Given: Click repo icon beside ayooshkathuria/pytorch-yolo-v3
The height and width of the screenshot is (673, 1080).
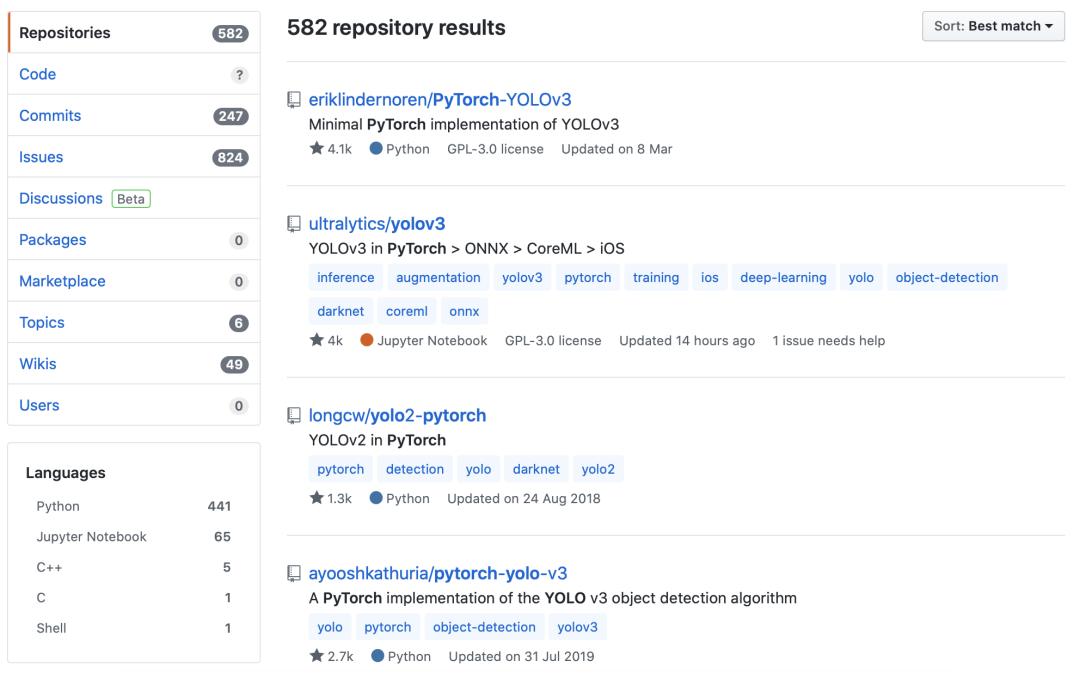Looking at the screenshot, I should tap(294, 574).
